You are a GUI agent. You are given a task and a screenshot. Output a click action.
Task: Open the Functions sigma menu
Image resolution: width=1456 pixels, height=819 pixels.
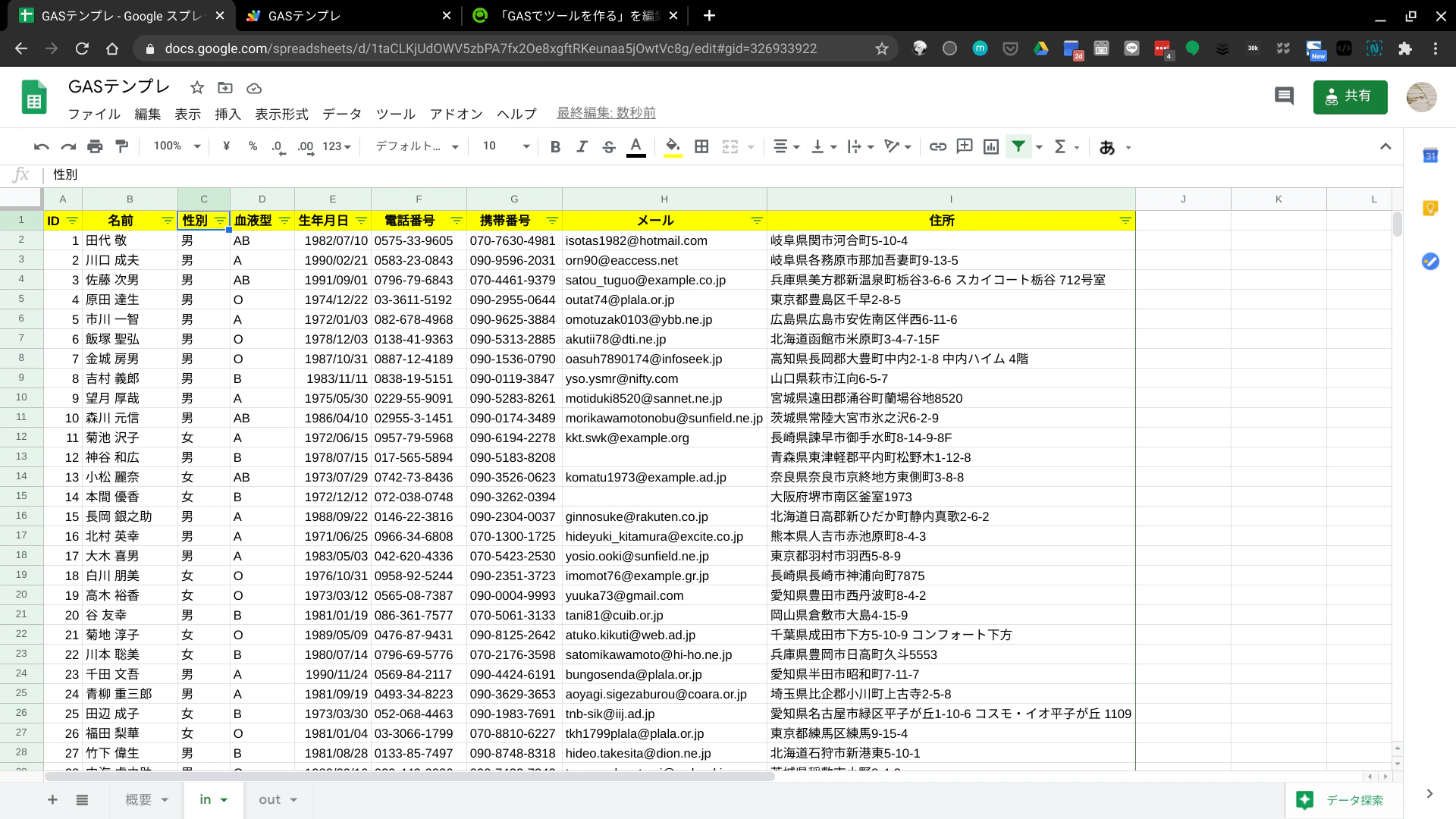[x=1065, y=147]
